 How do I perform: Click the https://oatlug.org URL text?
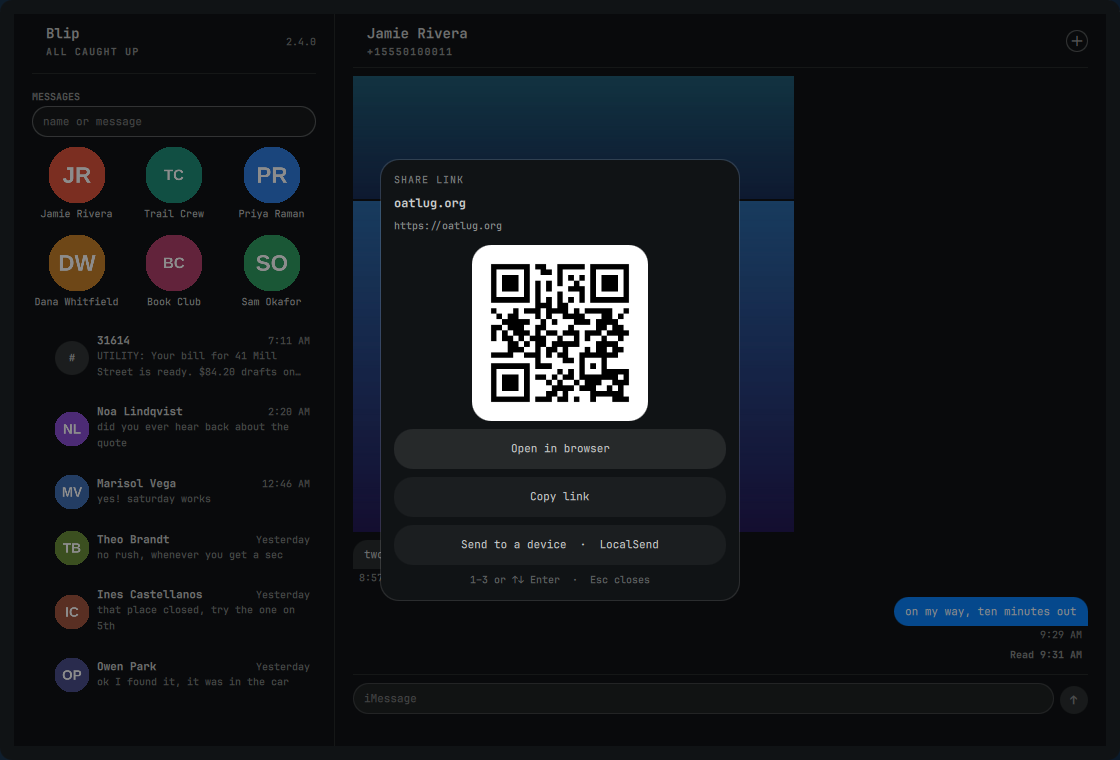tap(448, 226)
